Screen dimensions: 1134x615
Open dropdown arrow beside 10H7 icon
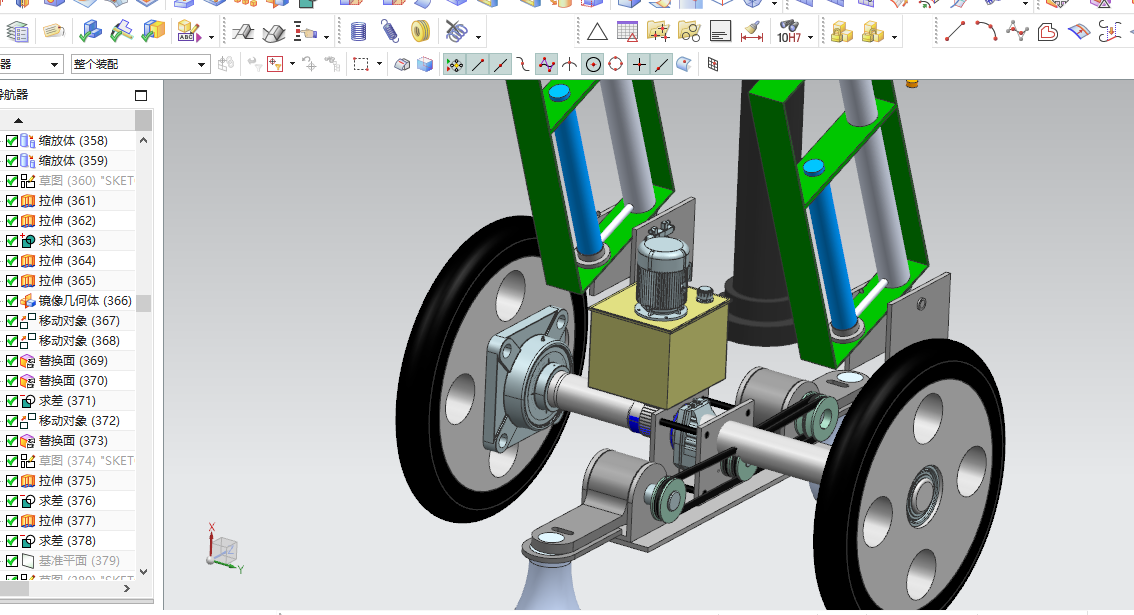point(810,36)
